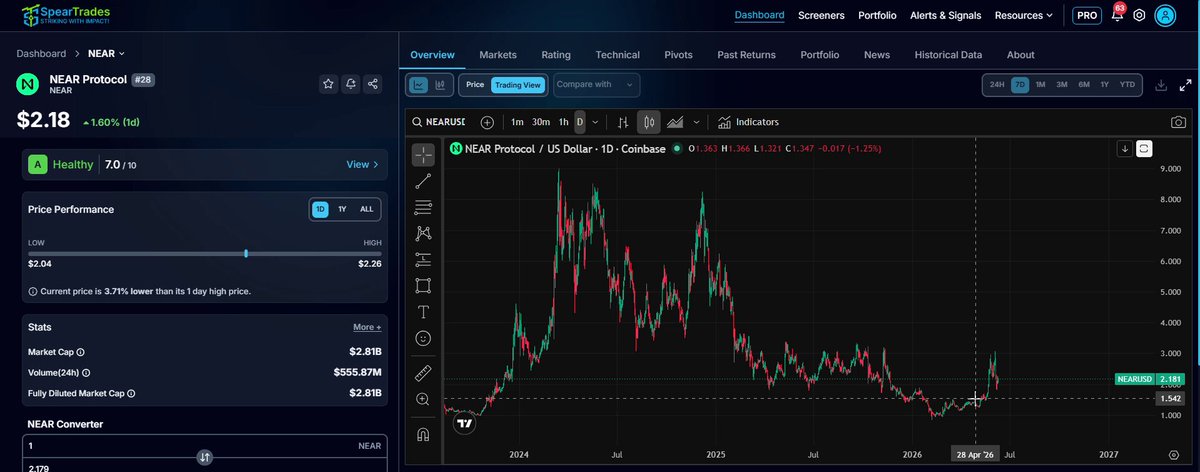
Task: Select the YTD chart range
Action: point(1127,85)
